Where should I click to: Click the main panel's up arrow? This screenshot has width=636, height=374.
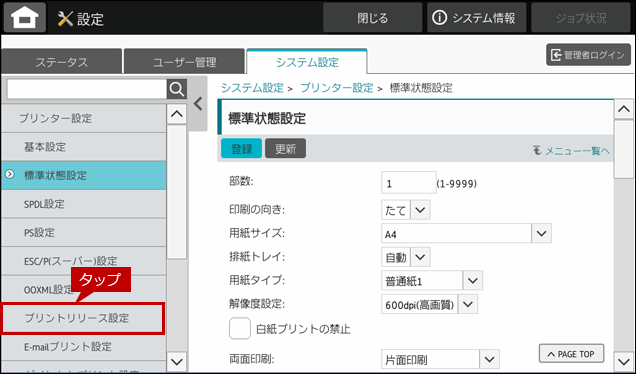624,109
